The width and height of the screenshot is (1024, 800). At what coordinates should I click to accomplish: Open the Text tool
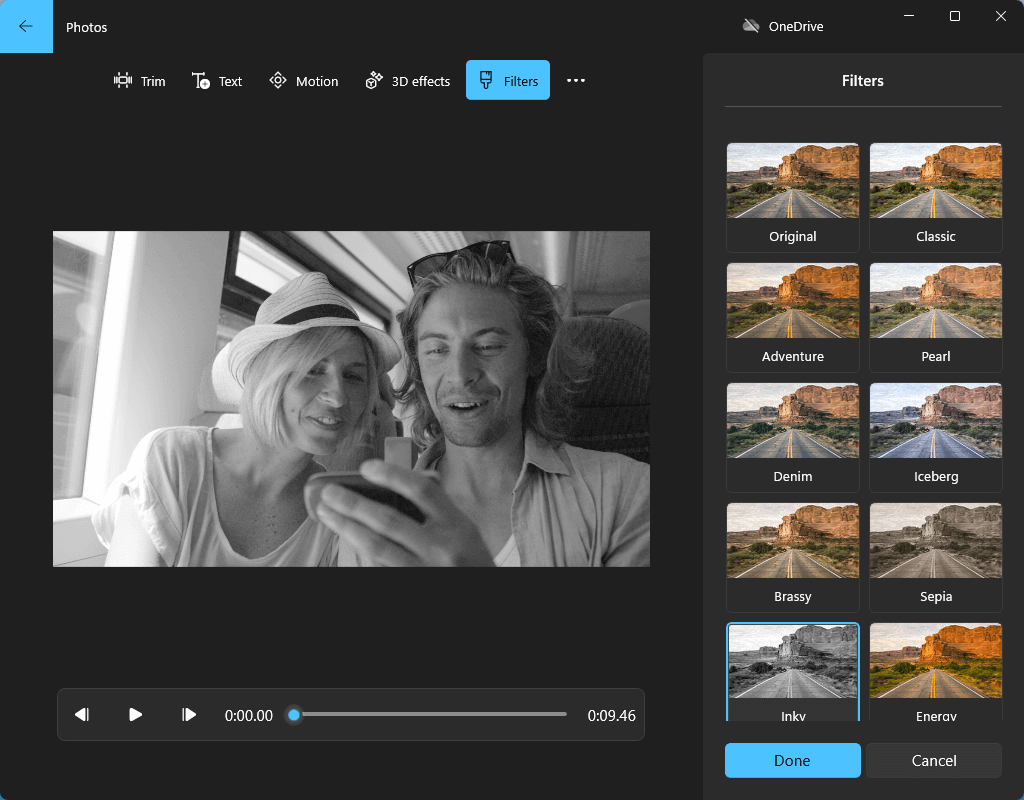point(217,81)
